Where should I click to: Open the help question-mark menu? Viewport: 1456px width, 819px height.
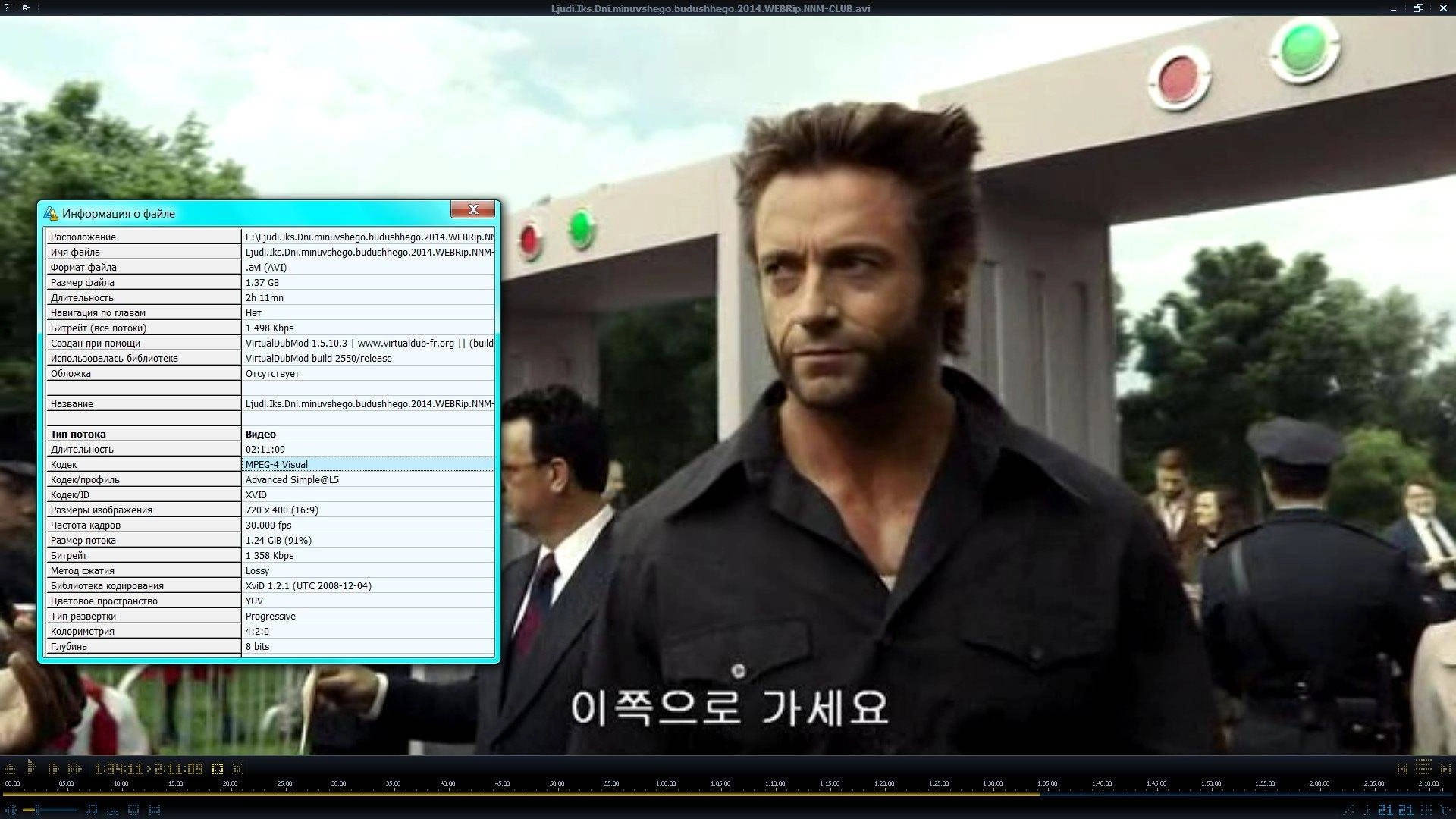coord(7,8)
